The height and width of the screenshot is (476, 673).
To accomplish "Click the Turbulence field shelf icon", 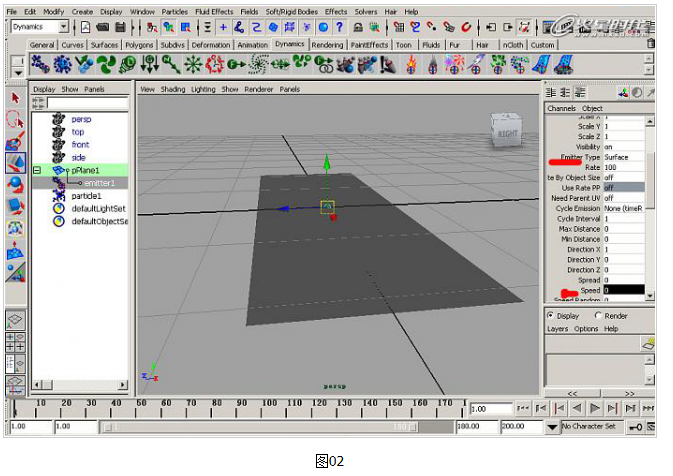I will tap(215, 64).
